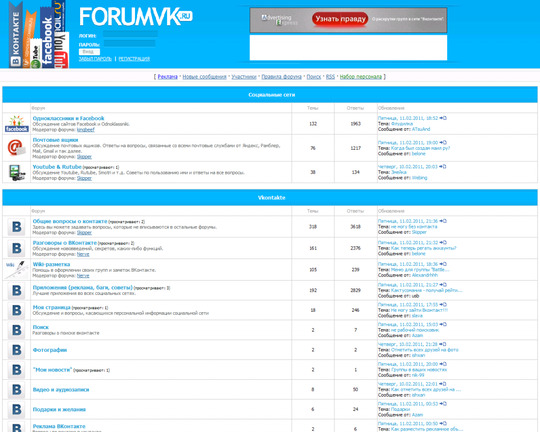Open the Одноклассники и Facebook forum
This screenshot has width=540, height=432.
(68, 118)
